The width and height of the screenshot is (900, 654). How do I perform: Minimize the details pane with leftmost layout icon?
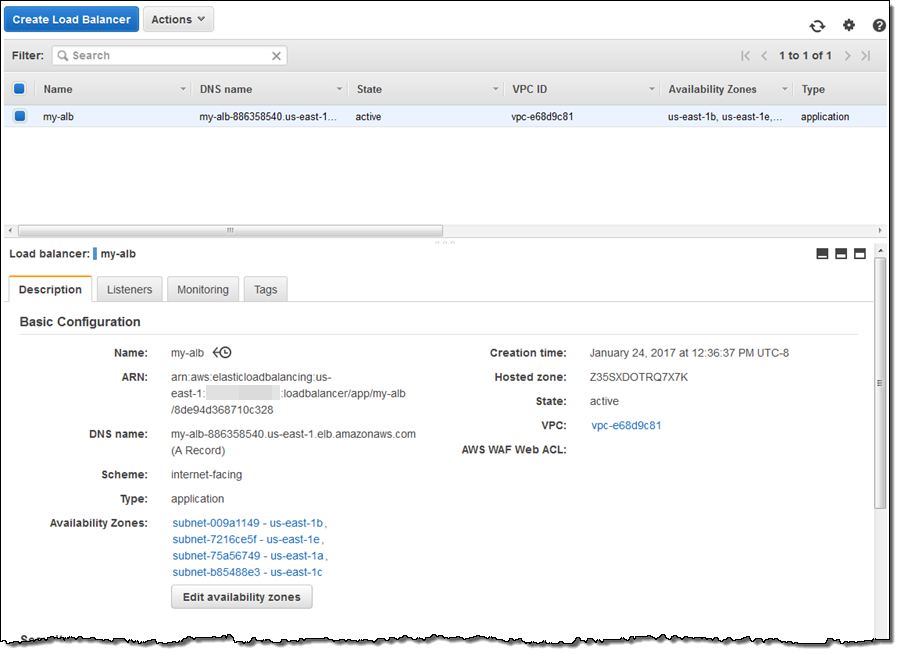(823, 254)
